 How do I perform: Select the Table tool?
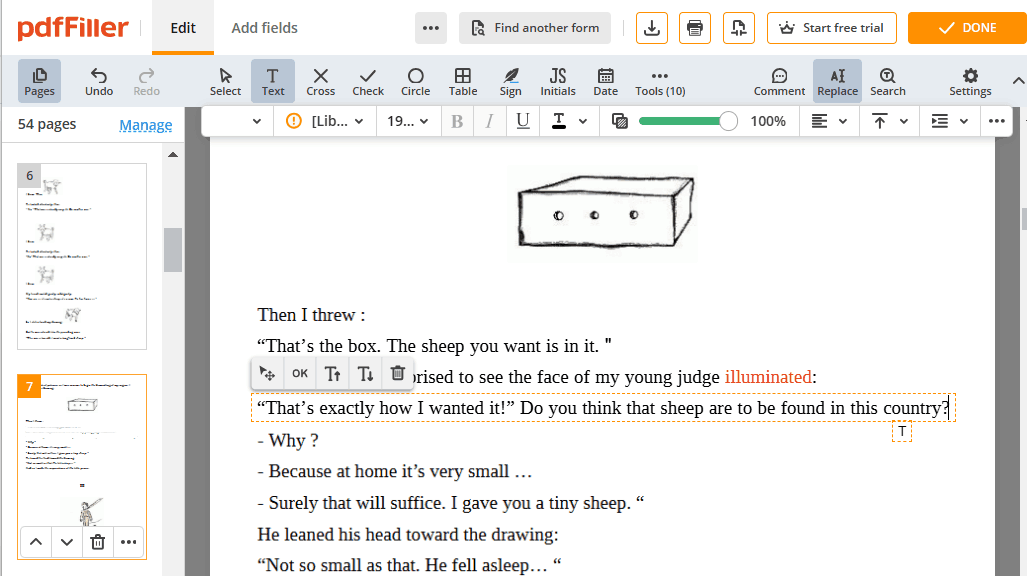tap(462, 80)
